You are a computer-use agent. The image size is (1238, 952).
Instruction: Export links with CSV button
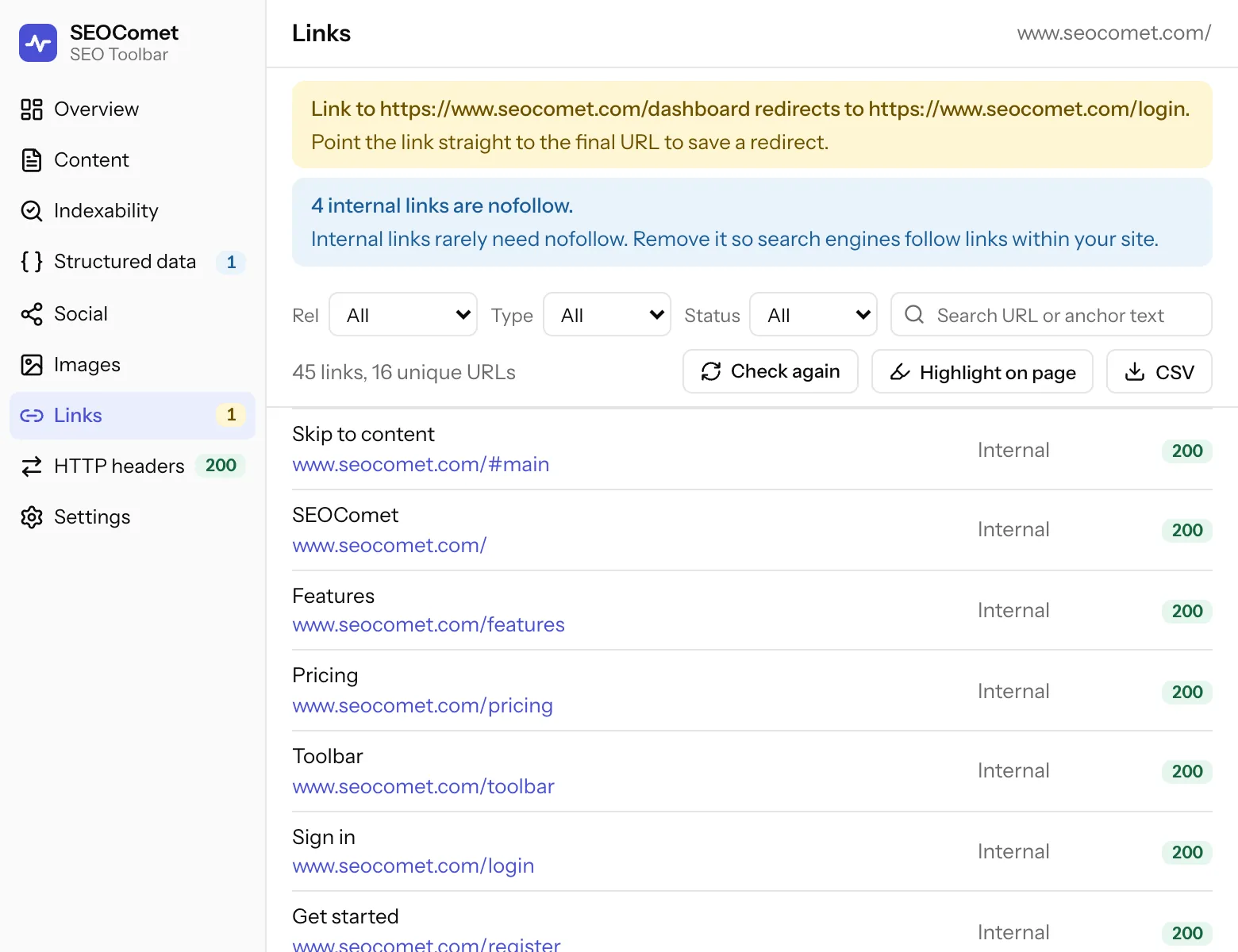coord(1159,371)
